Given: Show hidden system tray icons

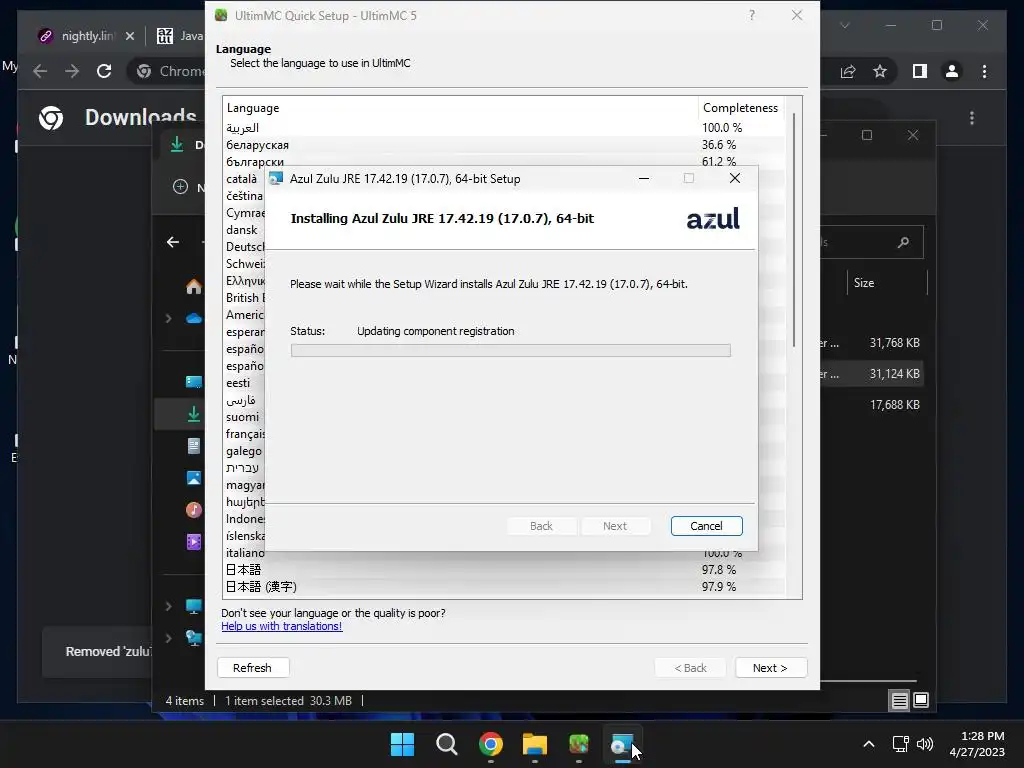Looking at the screenshot, I should click(869, 744).
